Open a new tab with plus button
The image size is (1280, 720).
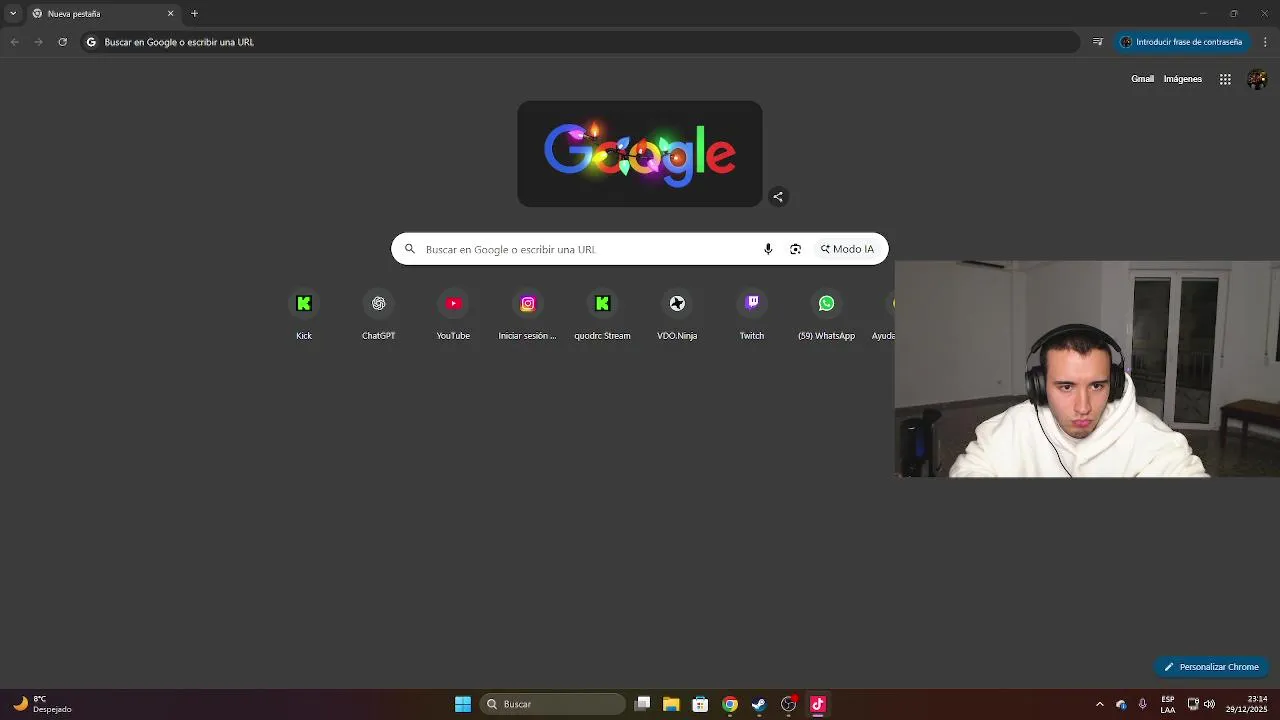(x=194, y=13)
